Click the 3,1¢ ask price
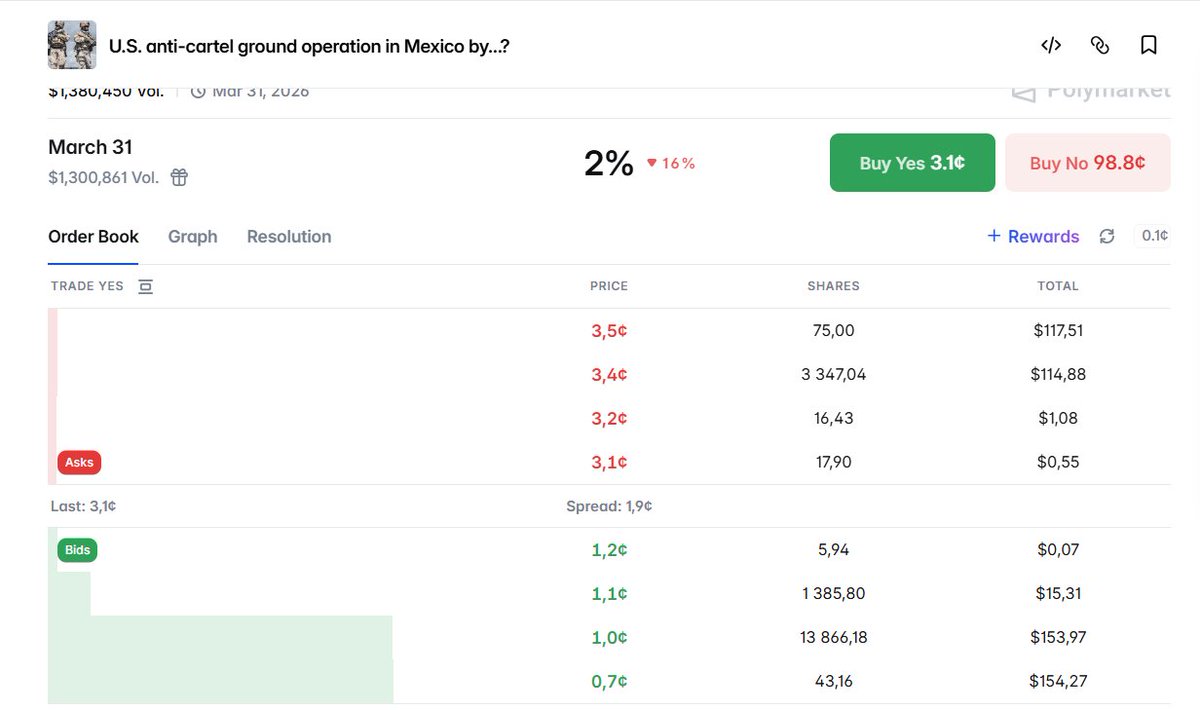 [x=609, y=463]
